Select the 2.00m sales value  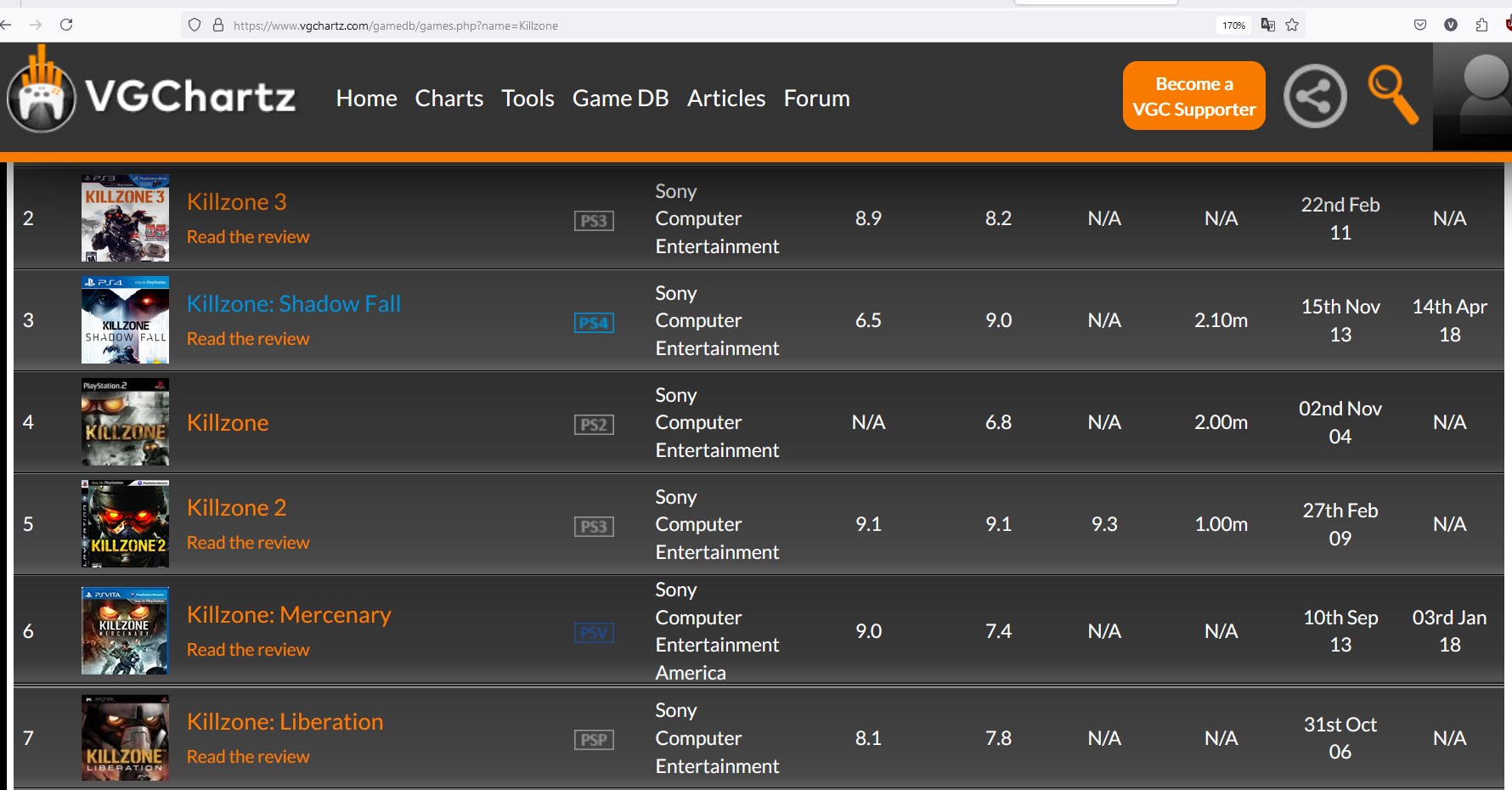click(1221, 422)
